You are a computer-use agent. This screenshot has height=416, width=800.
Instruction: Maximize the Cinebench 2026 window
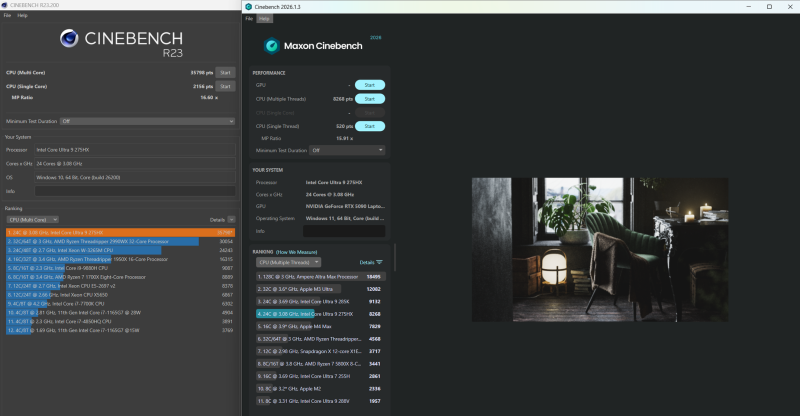coord(769,7)
